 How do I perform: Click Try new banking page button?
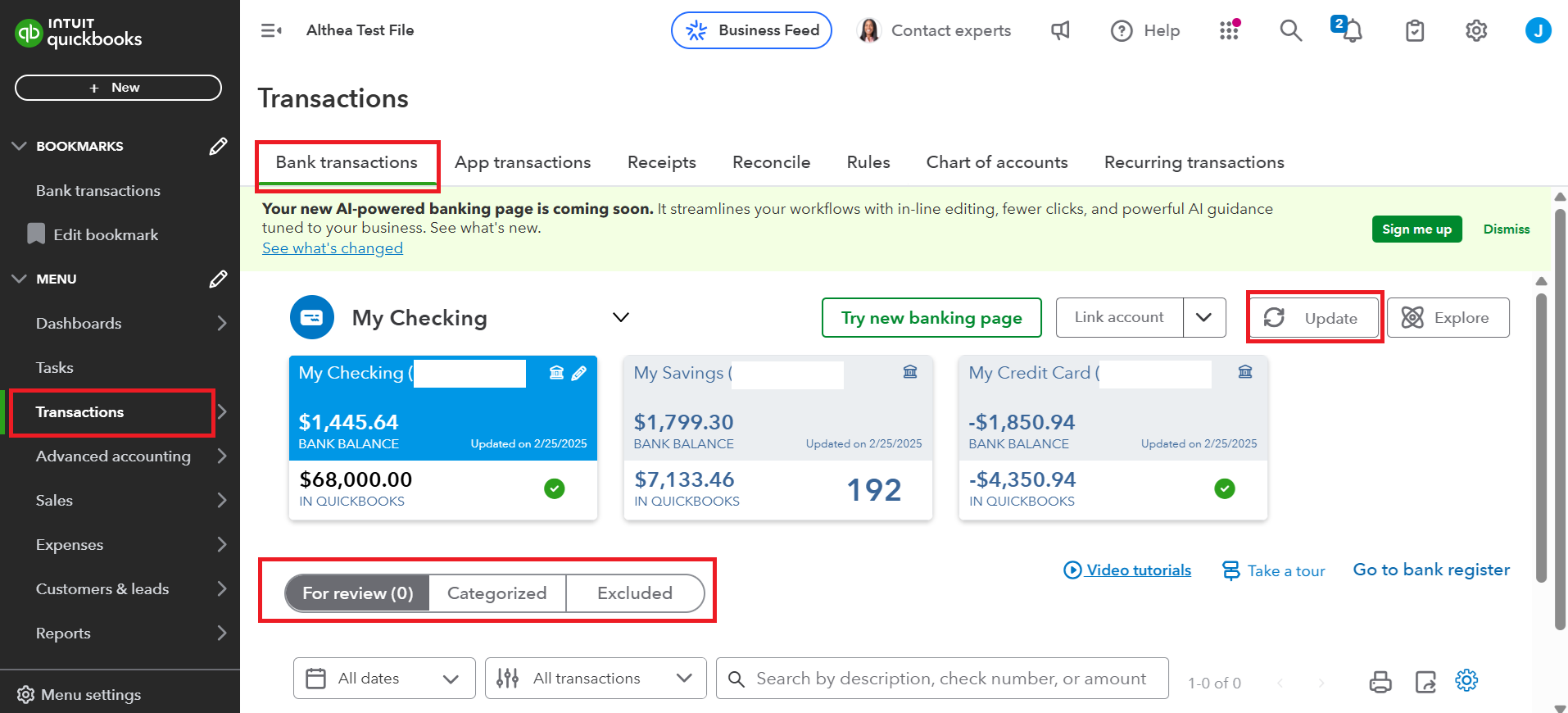tap(931, 317)
